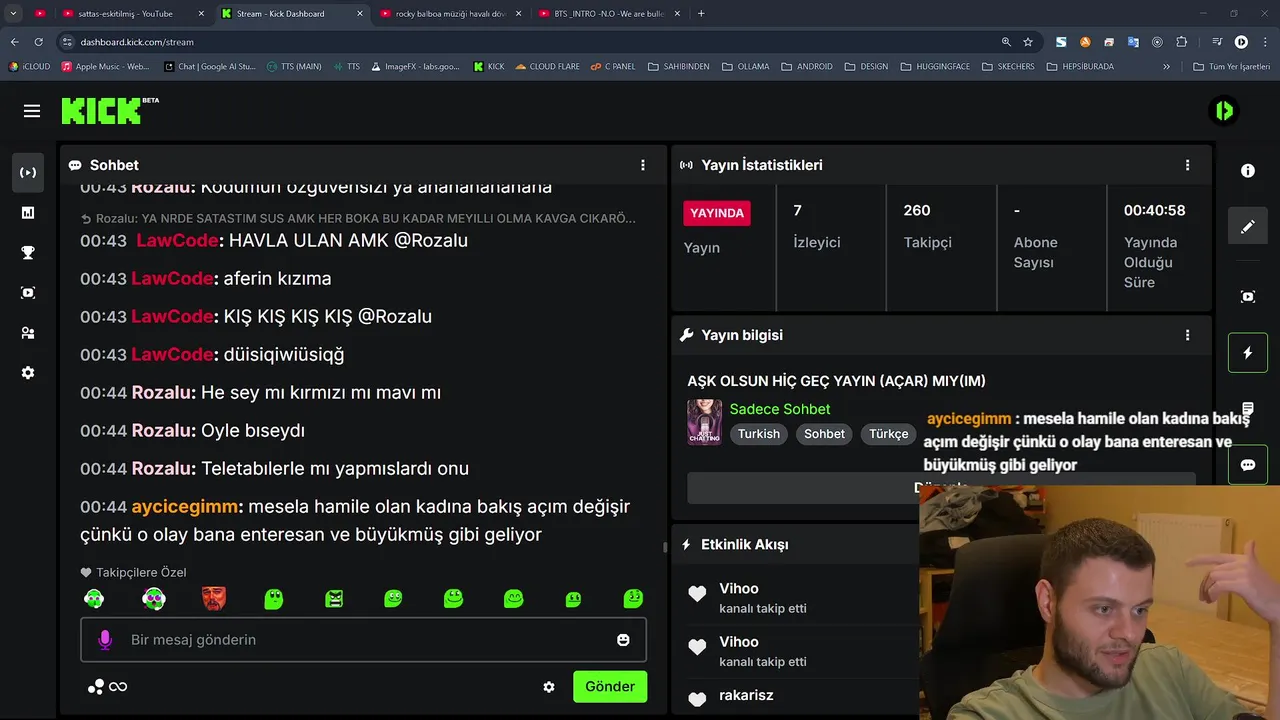Screen dimensions: 1280x720
Task: Open the Sohbet panel three-dot menu
Action: coord(643,165)
